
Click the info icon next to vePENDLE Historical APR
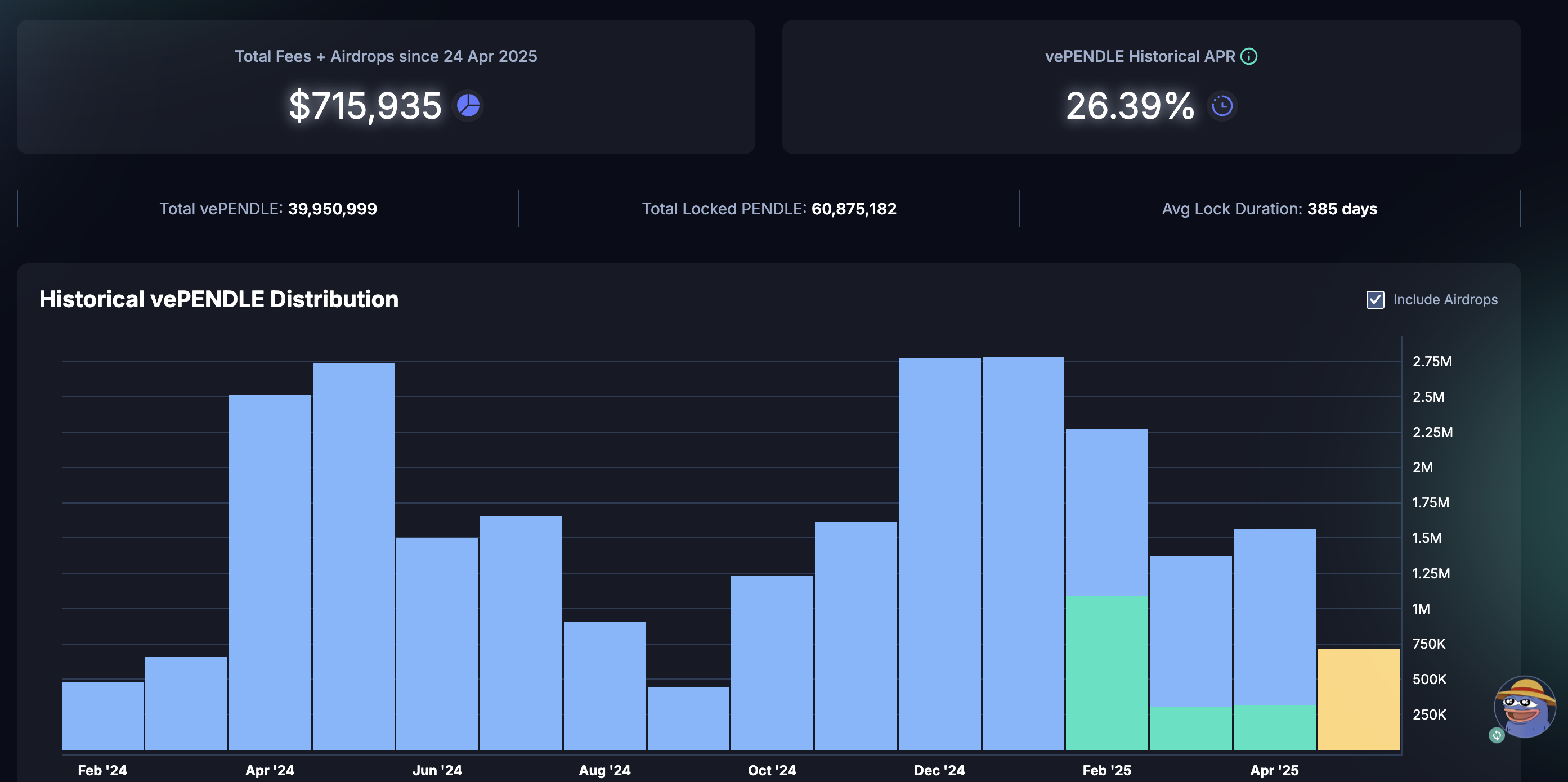[1248, 56]
